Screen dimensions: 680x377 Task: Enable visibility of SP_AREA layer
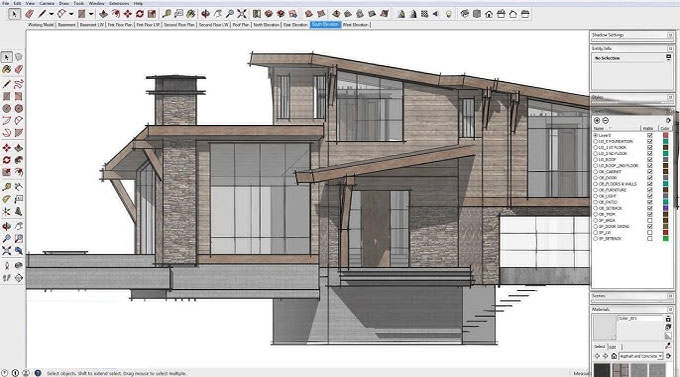pyautogui.click(x=650, y=220)
